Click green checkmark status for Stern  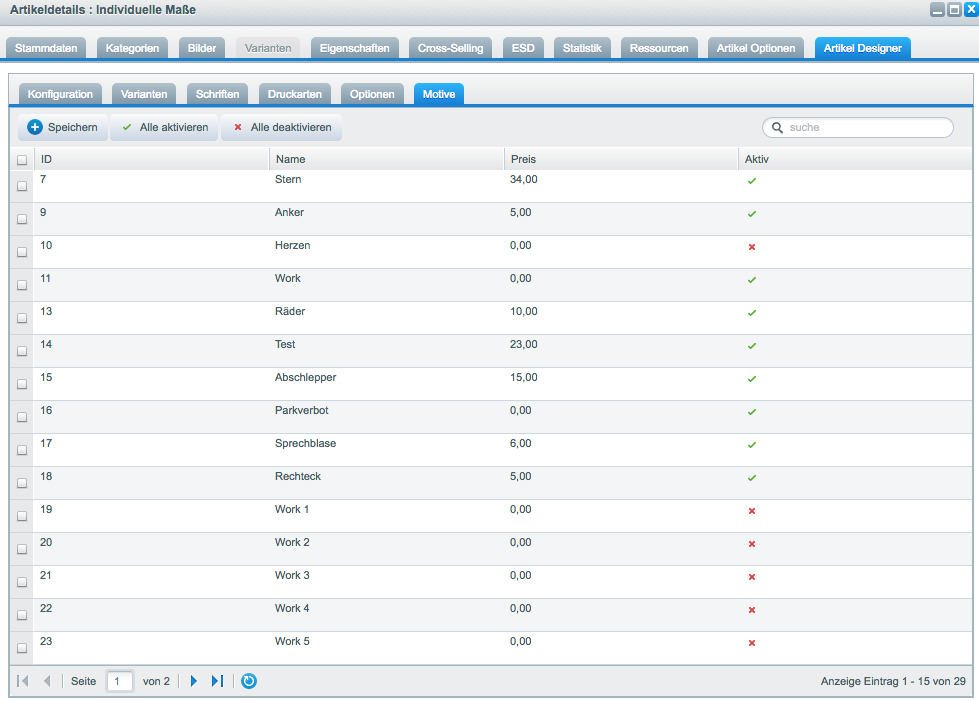click(x=752, y=181)
